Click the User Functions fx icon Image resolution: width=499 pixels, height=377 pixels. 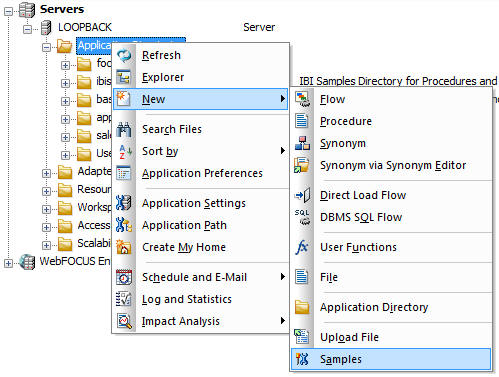(x=302, y=247)
